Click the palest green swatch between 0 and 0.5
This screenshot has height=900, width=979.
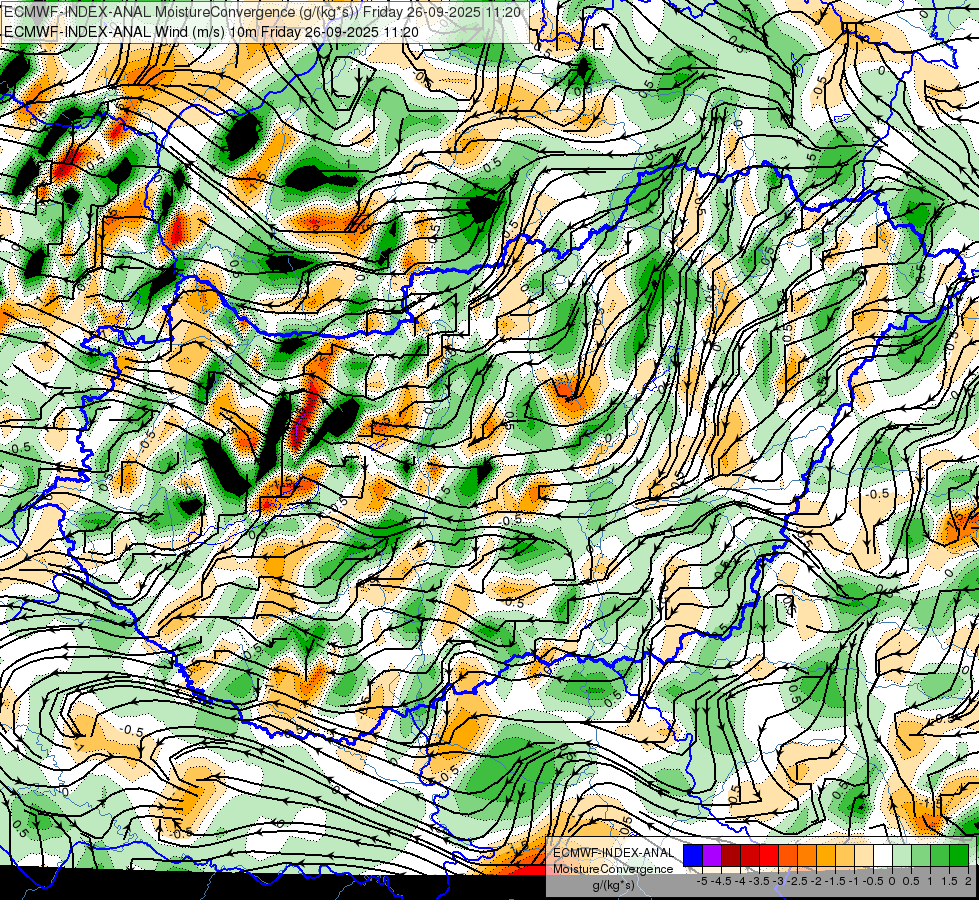902,855
